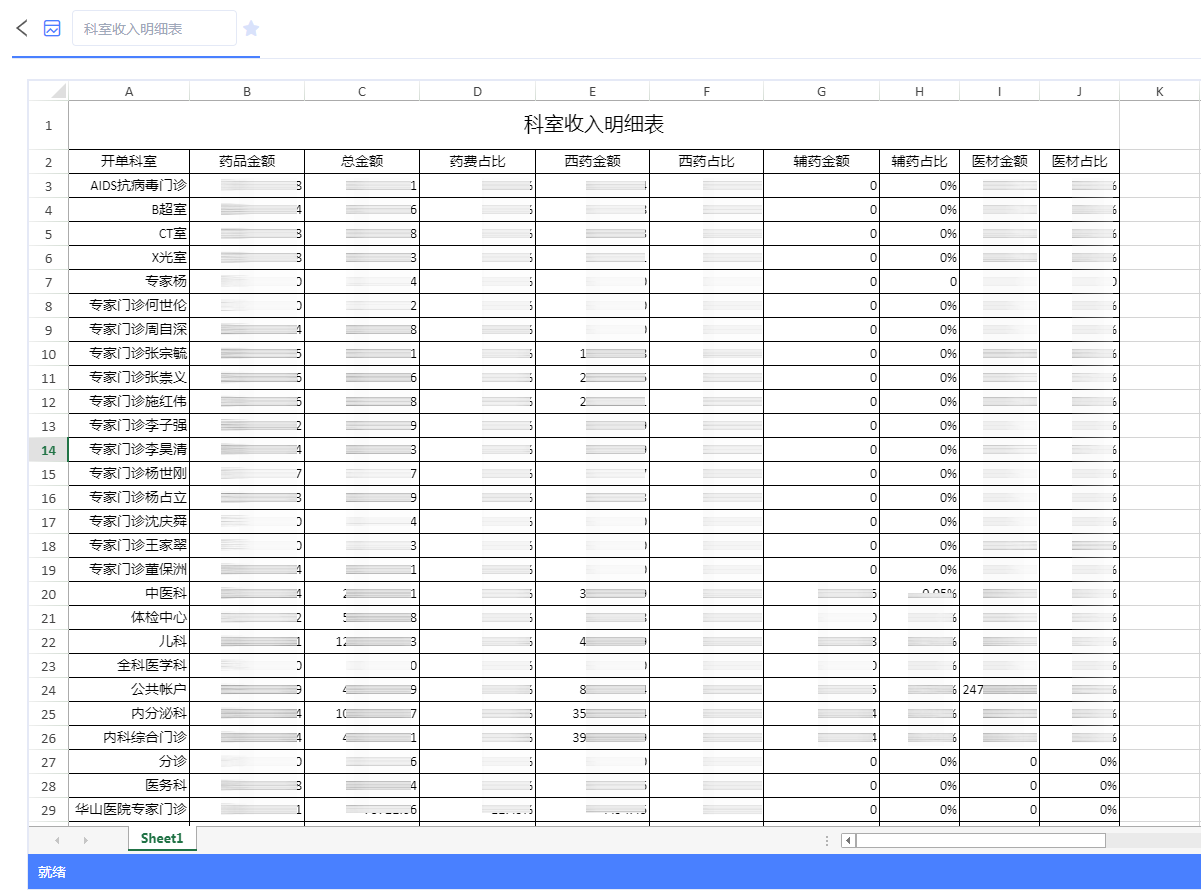Select column C header
The image size is (1201, 892).
coord(362,91)
